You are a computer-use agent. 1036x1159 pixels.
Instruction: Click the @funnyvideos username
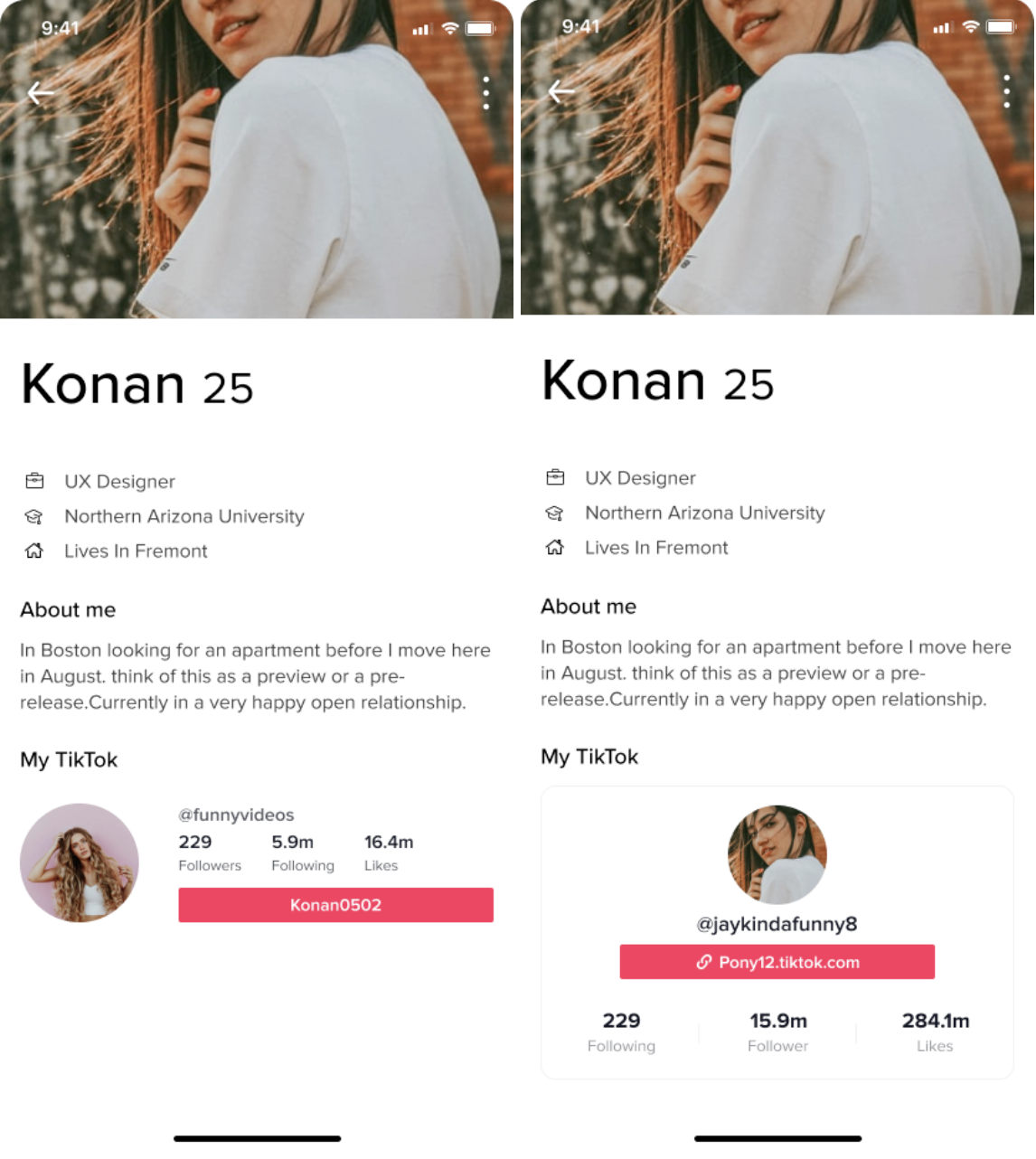point(236,815)
